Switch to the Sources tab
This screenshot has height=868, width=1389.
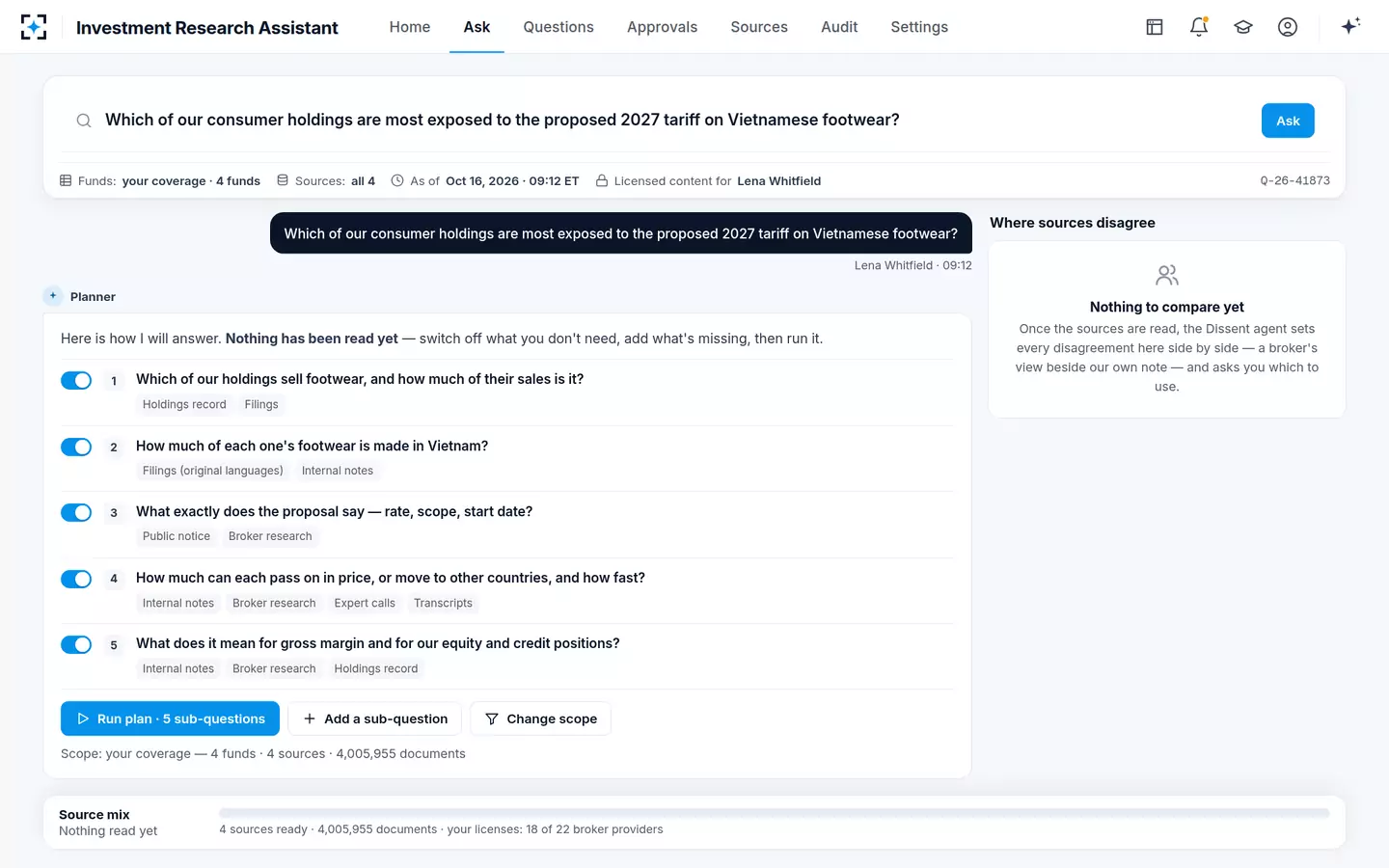[x=759, y=27]
